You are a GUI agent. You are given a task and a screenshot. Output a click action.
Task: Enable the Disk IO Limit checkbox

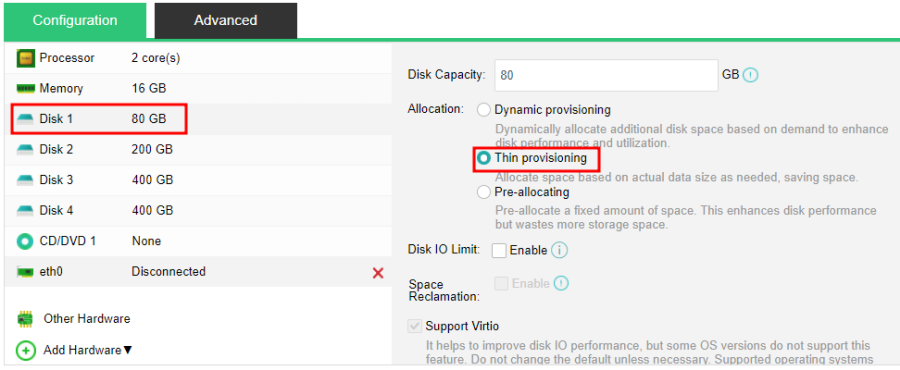[x=499, y=251]
